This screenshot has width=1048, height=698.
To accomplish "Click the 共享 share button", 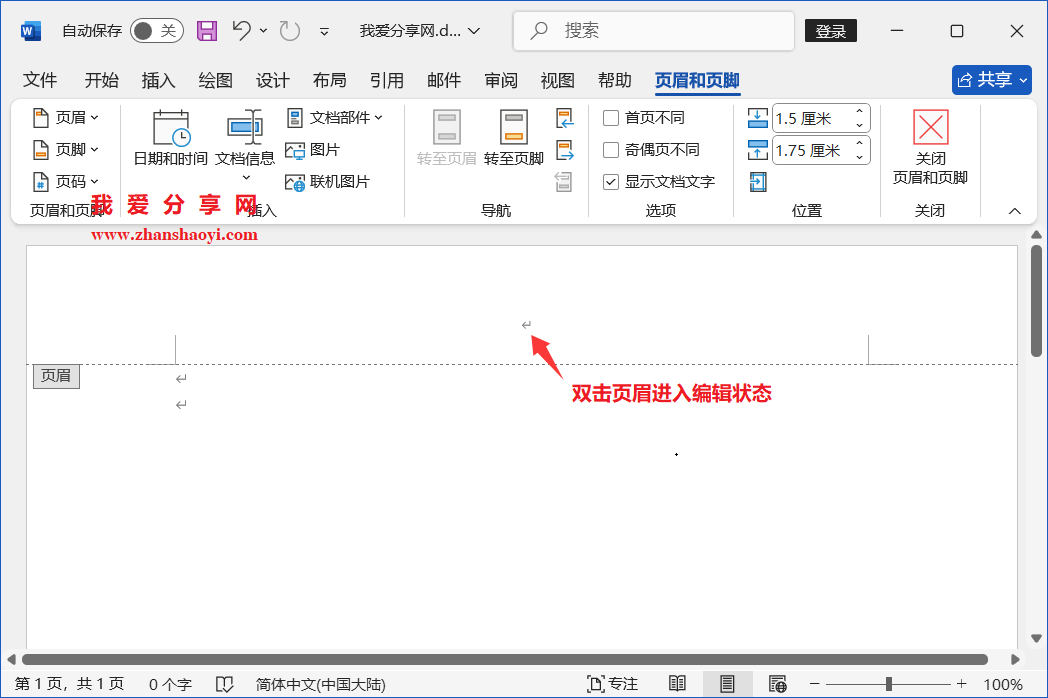I will (992, 80).
